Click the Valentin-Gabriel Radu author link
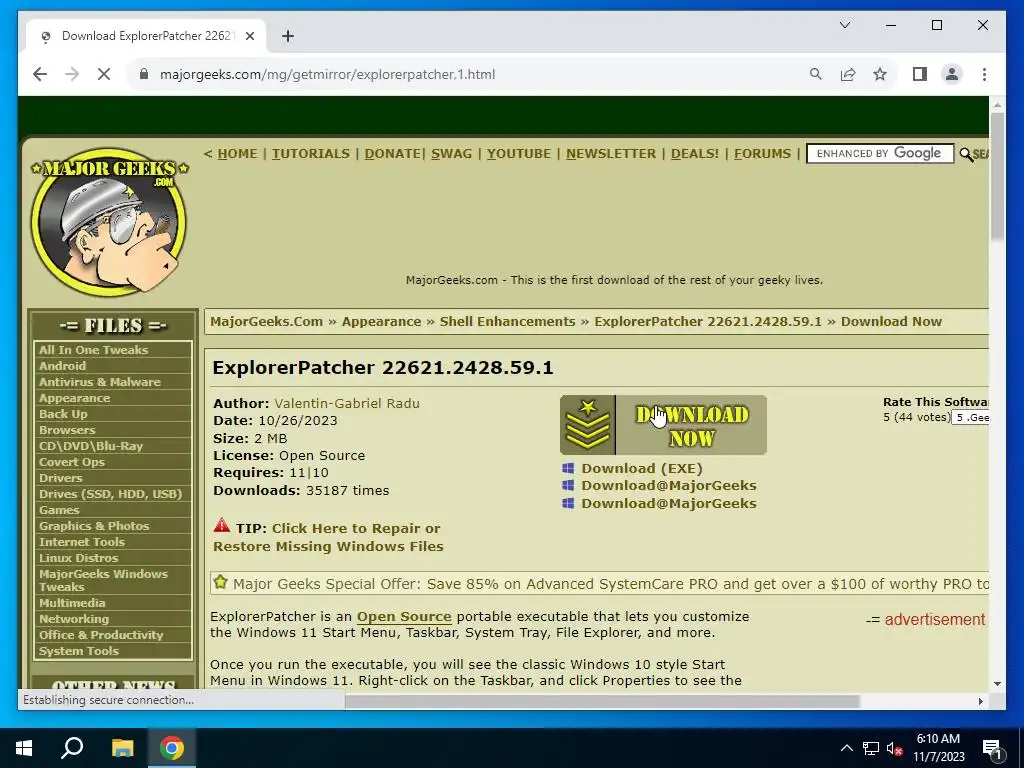Viewport: 1024px width, 768px height. coord(347,403)
